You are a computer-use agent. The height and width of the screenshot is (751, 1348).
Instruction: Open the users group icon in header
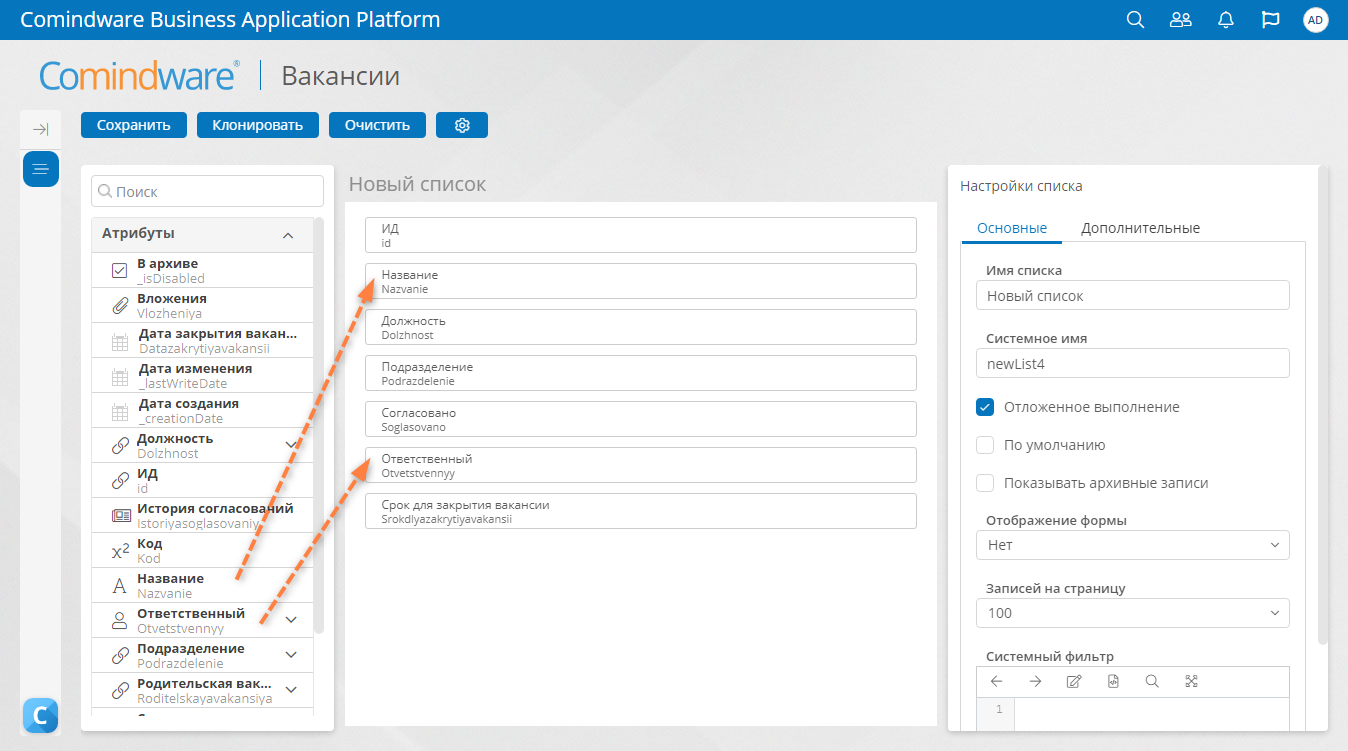point(1181,20)
